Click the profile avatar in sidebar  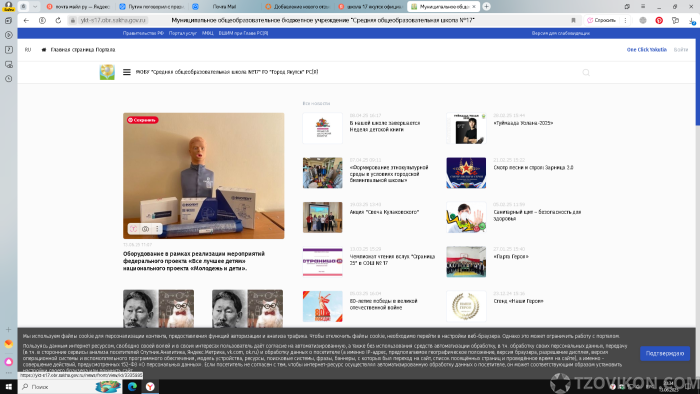click(8, 6)
